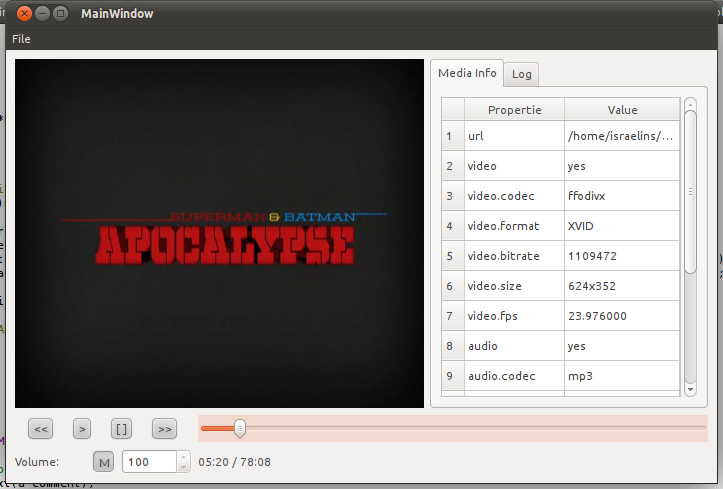This screenshot has width=723, height=489.
Task: Select the 23.976000 value cell
Action: (622, 316)
